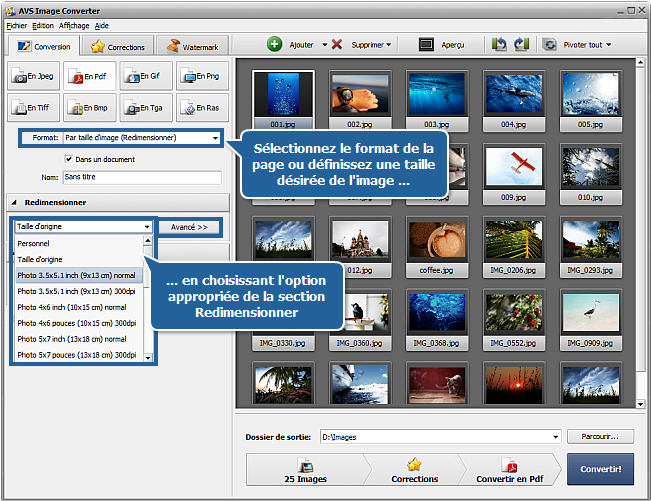Pick the En Png output format
Image resolution: width=651 pixels, height=501 pixels.
pos(202,76)
